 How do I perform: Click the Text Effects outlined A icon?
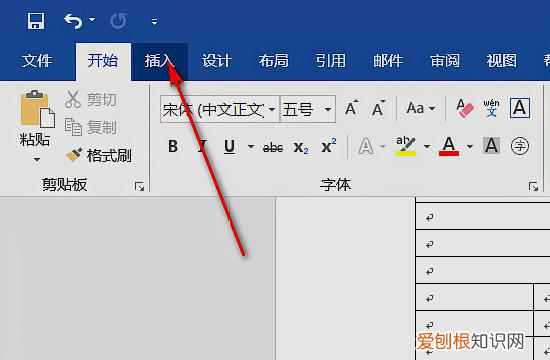366,146
